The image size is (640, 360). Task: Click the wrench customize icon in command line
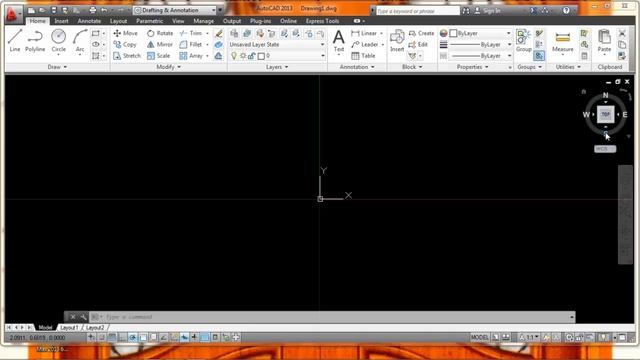pyautogui.click(x=83, y=317)
